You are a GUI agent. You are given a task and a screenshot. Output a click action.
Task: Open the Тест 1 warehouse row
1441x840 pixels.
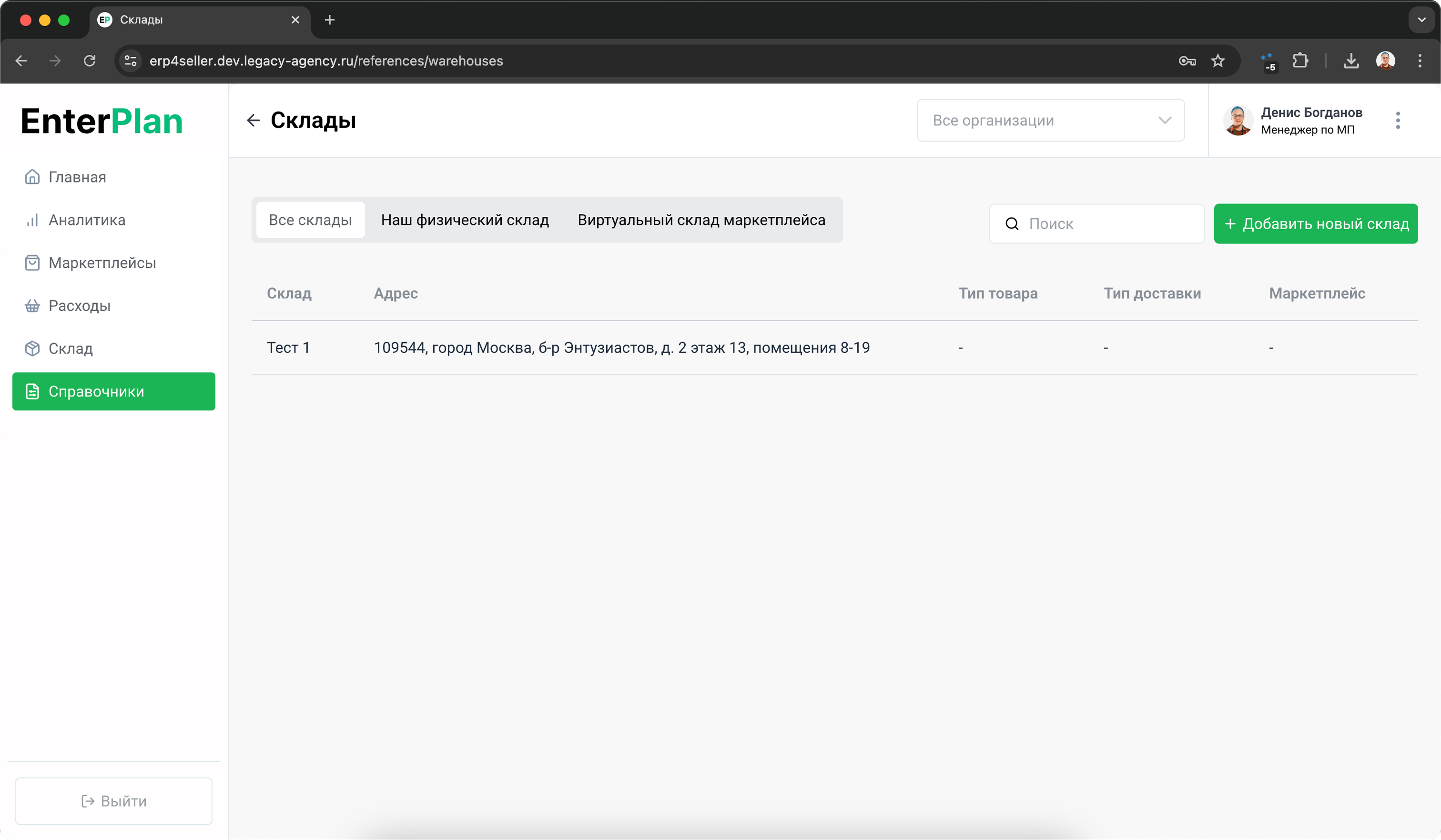click(x=288, y=348)
